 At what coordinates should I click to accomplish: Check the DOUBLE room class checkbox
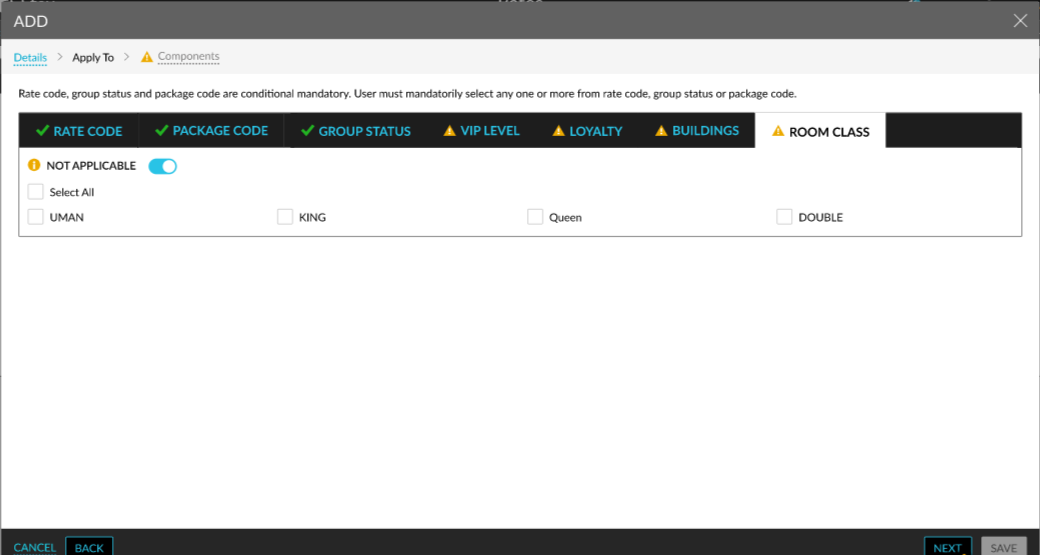click(785, 217)
